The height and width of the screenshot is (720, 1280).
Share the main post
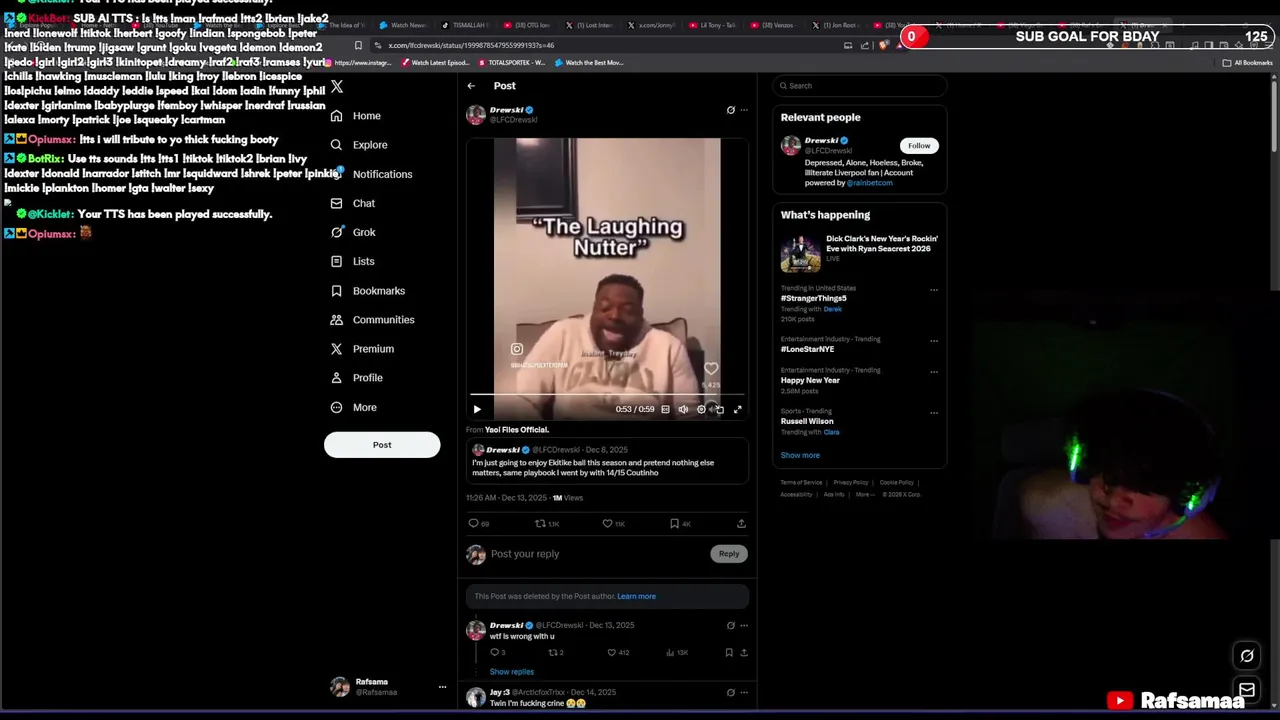pos(741,524)
